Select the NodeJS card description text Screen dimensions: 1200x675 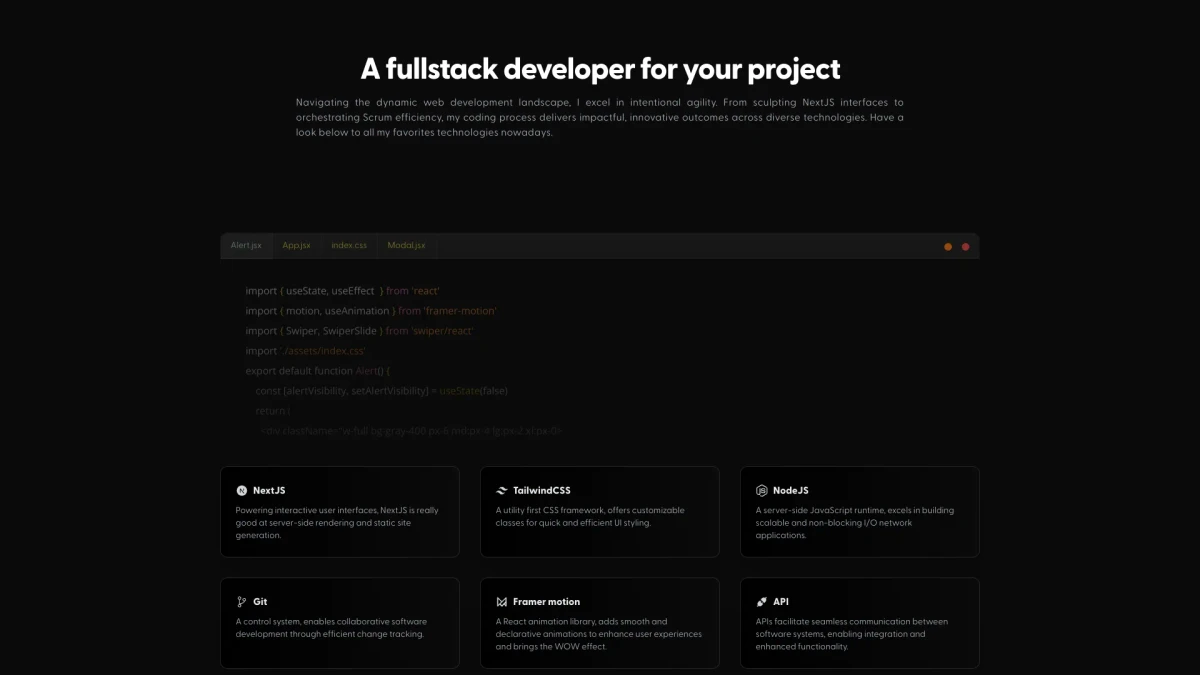[855, 522]
